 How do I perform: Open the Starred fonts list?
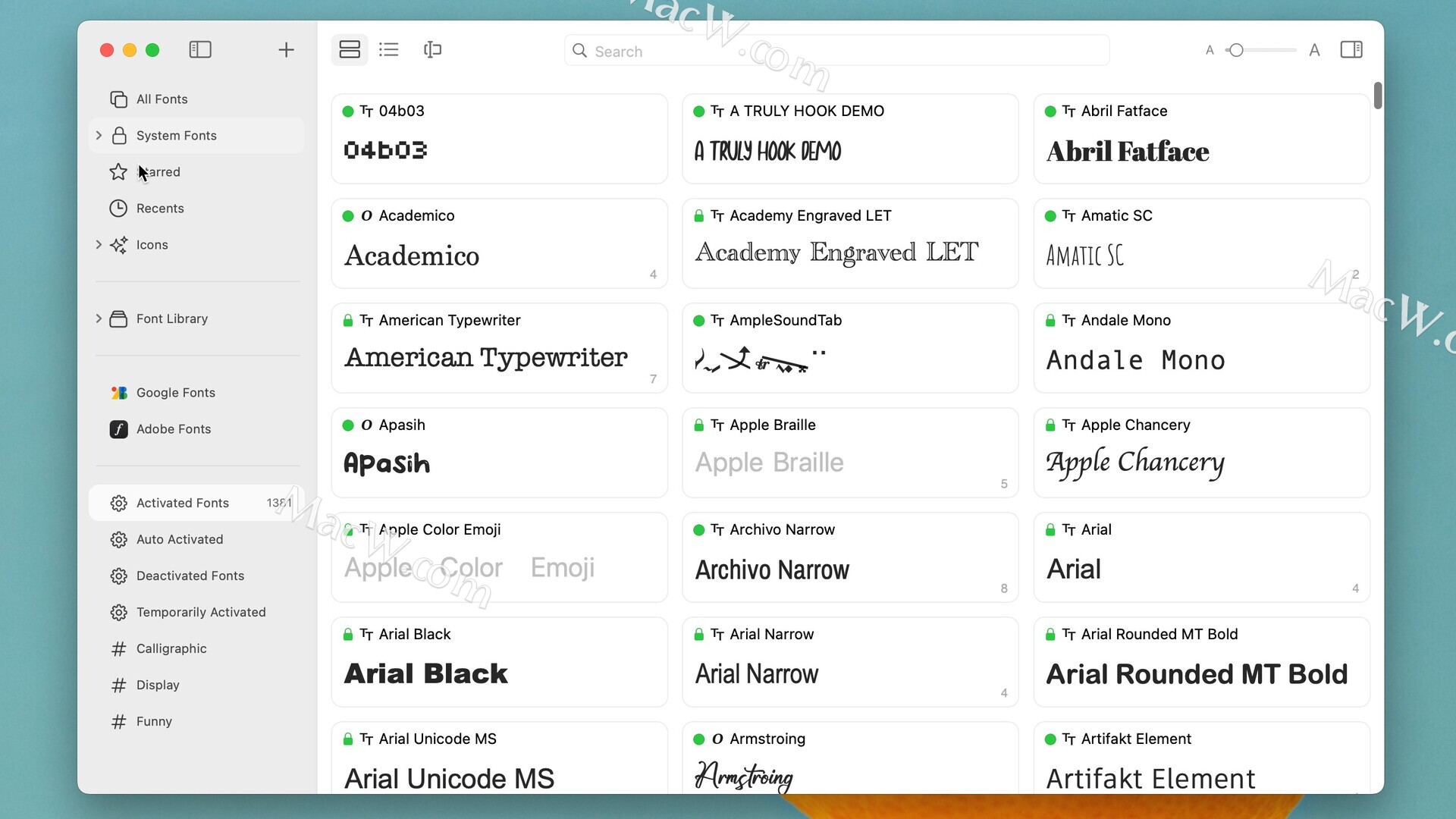197,172
